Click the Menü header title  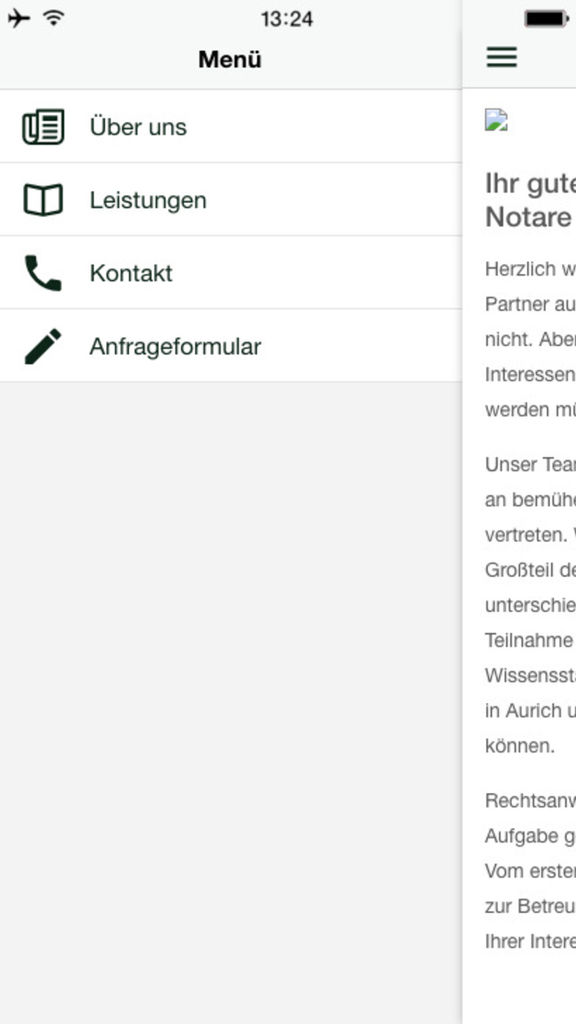230,59
